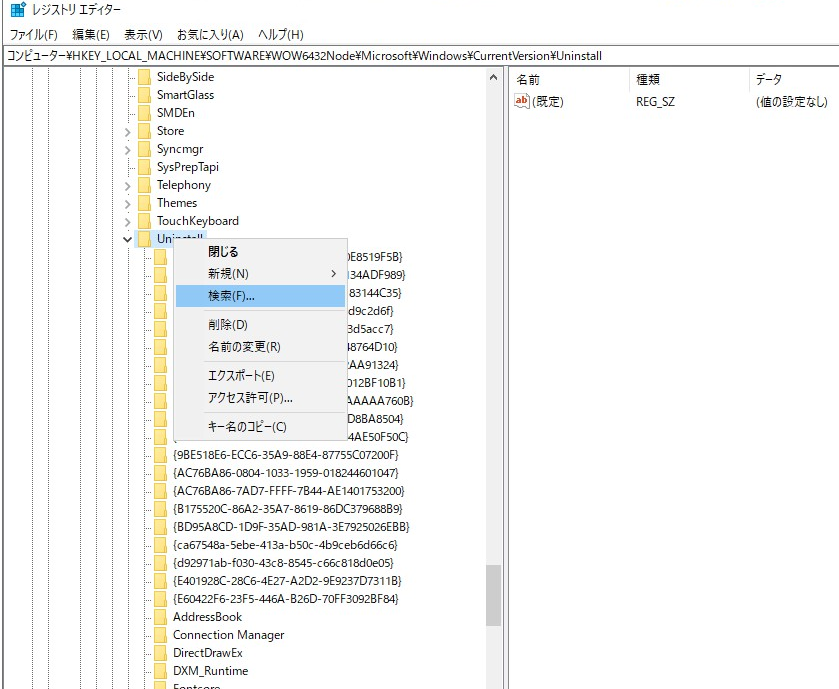
Task: Open アクセス許可(P)... from the context menu
Action: pos(261,397)
